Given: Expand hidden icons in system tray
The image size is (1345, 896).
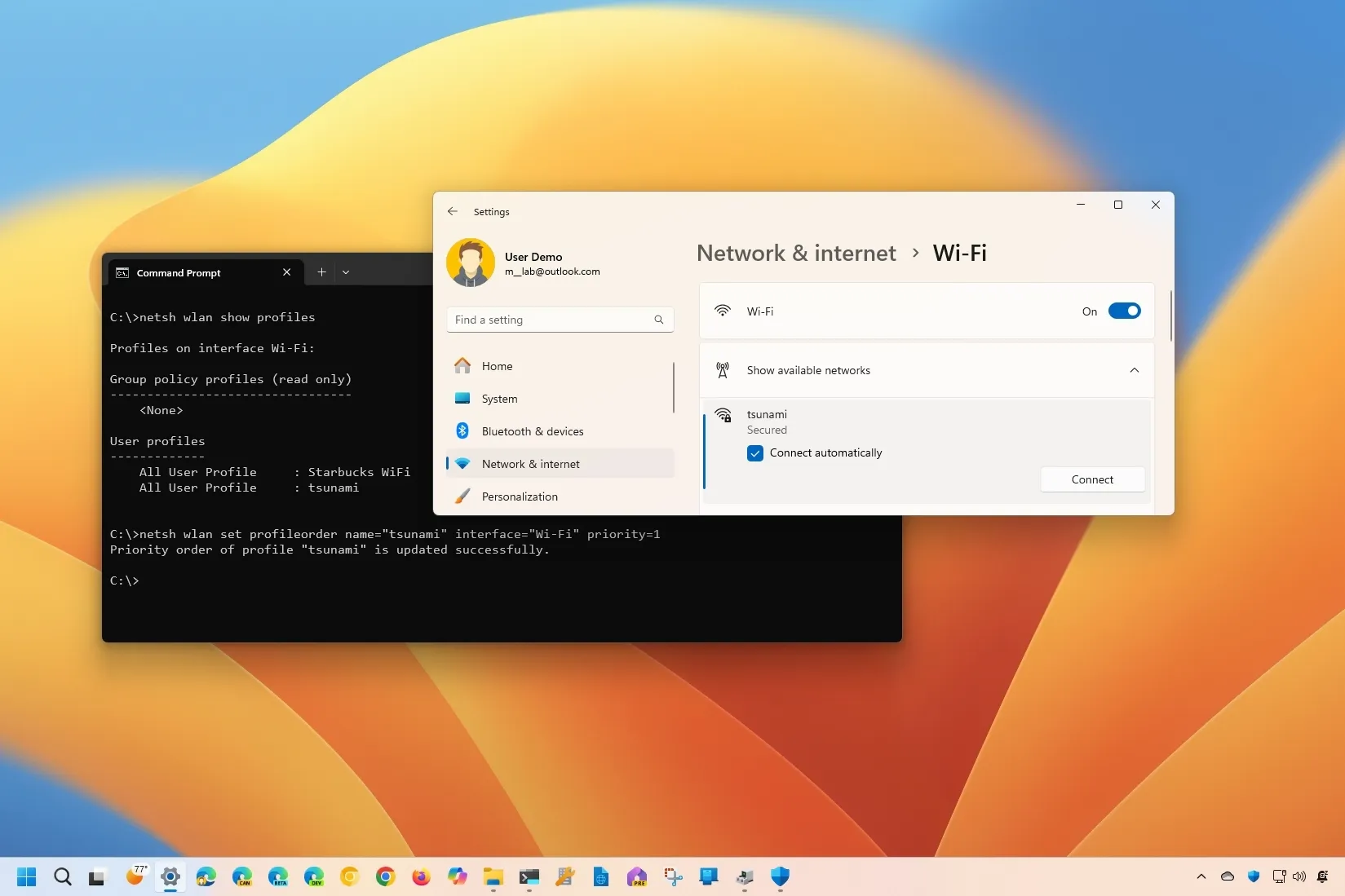Looking at the screenshot, I should tap(1201, 877).
